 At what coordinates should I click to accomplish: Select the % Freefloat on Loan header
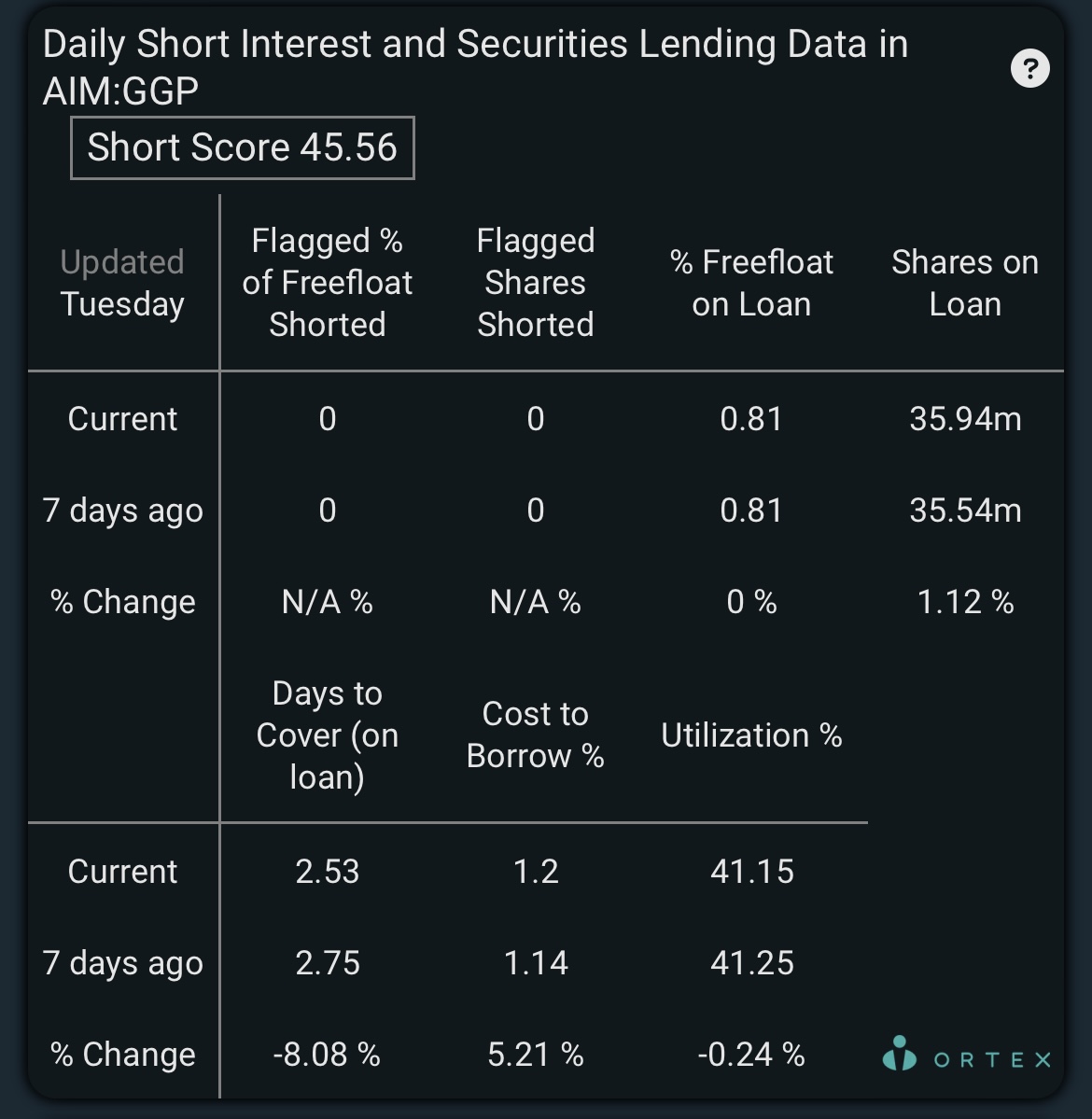751,284
